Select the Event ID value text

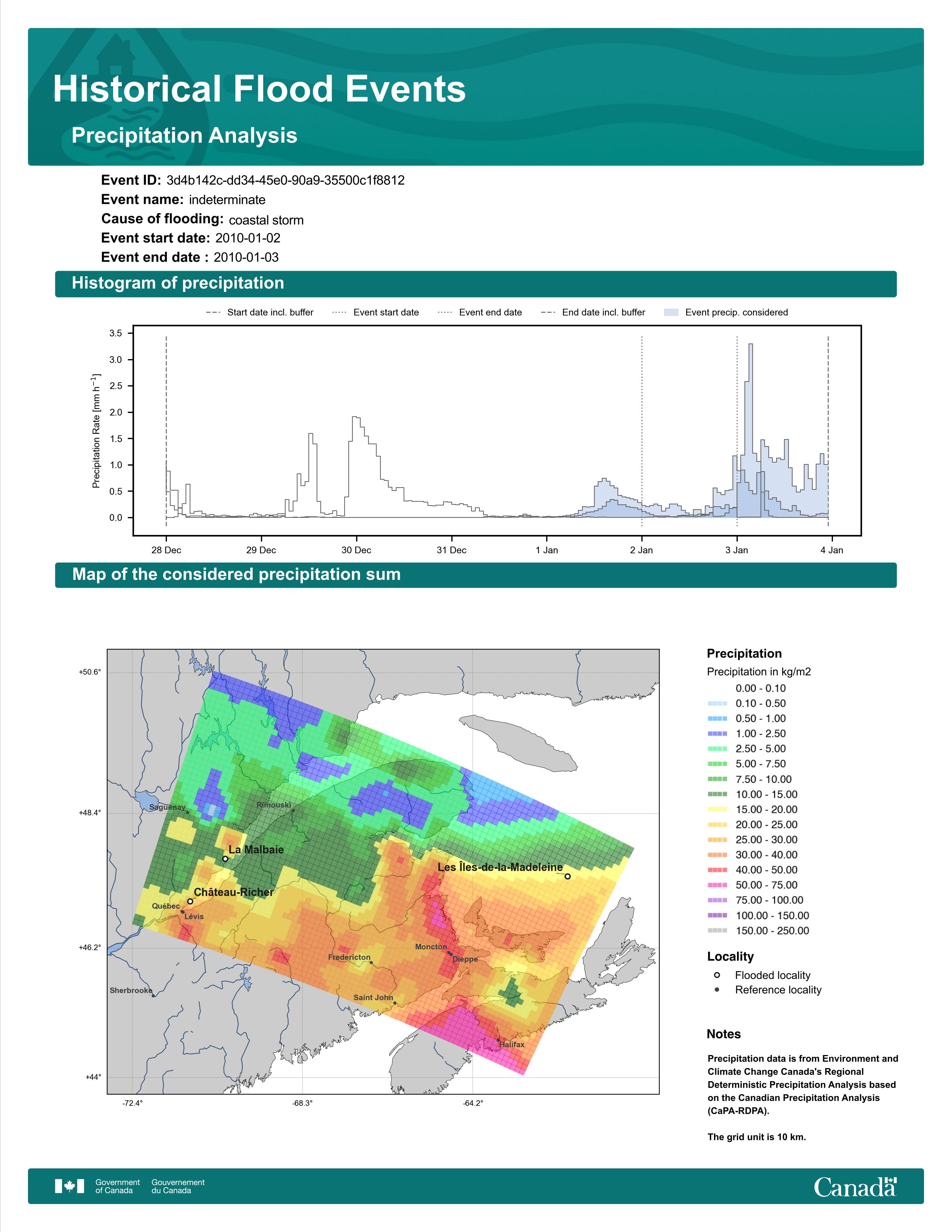pyautogui.click(x=285, y=181)
